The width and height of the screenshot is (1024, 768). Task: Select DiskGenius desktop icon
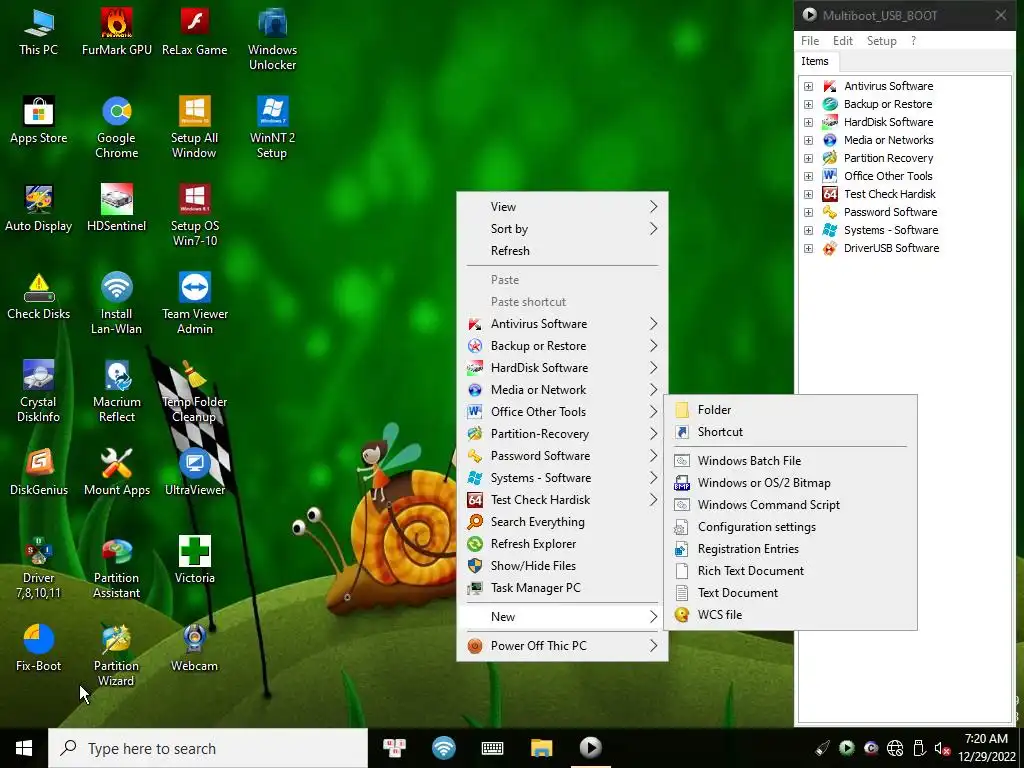(39, 472)
